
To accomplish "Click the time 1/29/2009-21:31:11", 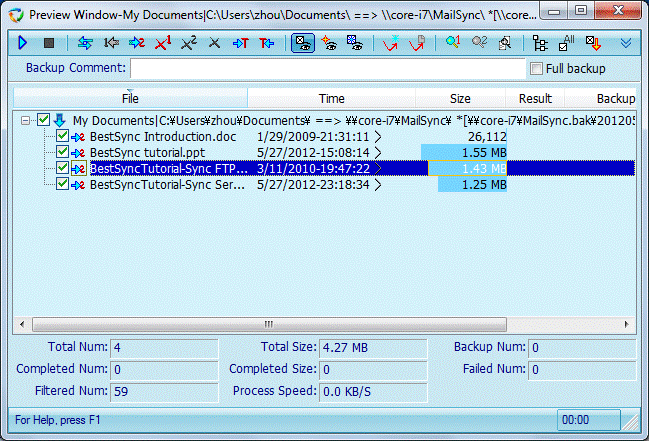I will pyautogui.click(x=313, y=137).
